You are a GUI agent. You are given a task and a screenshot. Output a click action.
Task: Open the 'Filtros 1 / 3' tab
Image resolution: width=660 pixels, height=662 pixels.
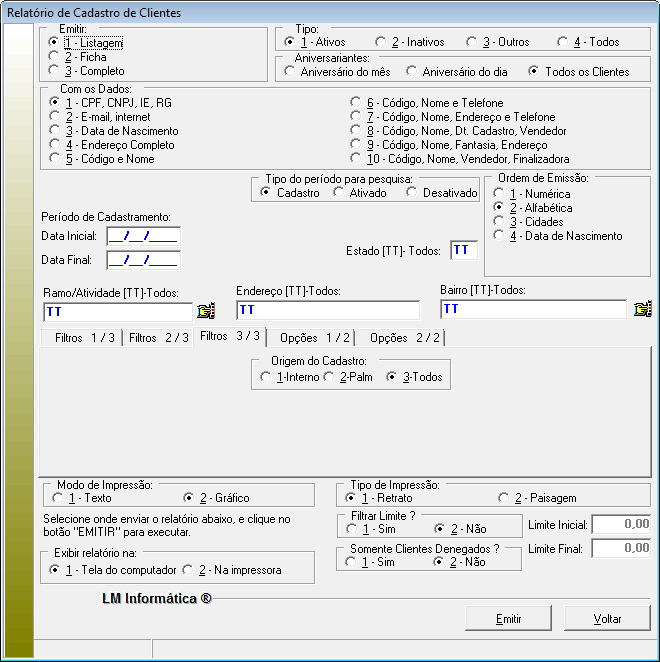(83, 338)
